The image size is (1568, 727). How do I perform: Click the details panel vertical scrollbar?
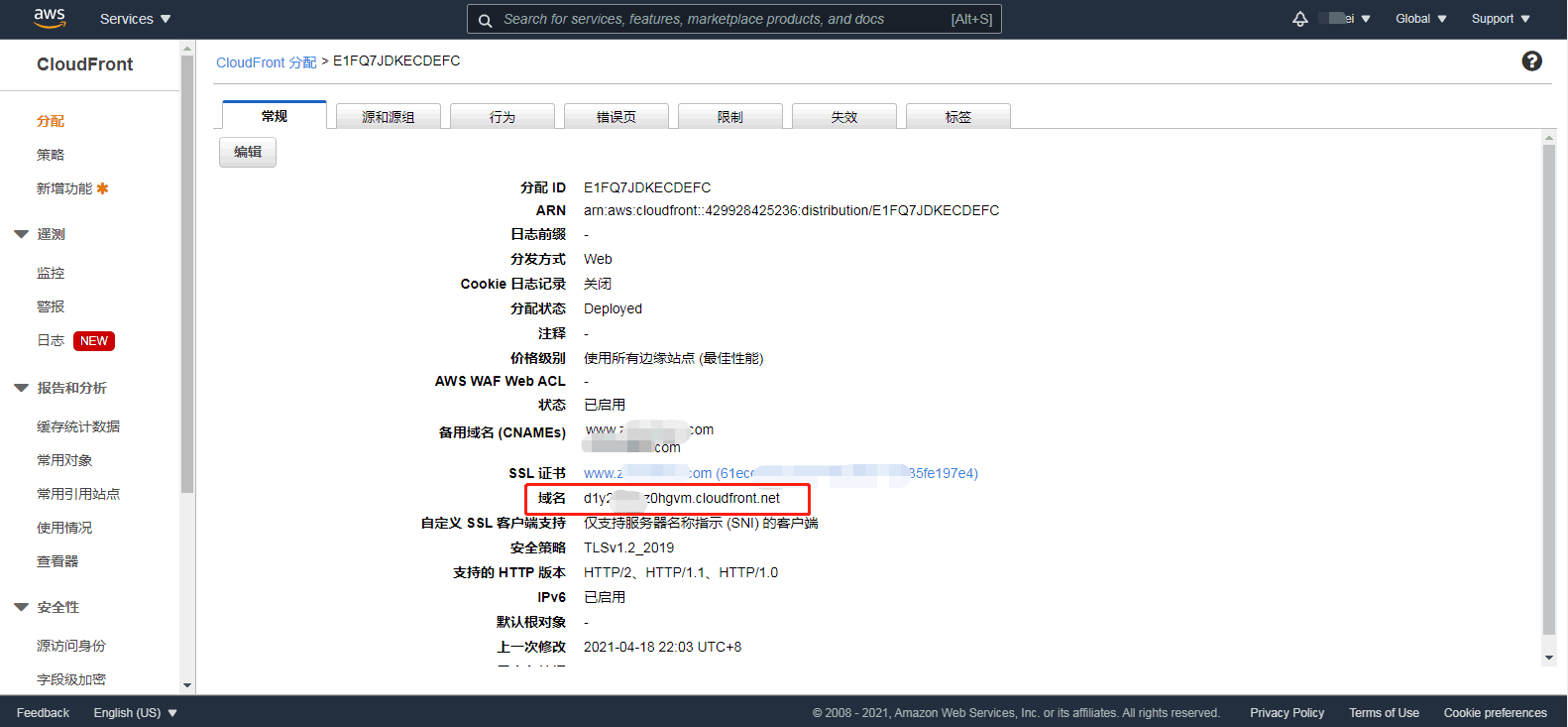coord(1549,390)
